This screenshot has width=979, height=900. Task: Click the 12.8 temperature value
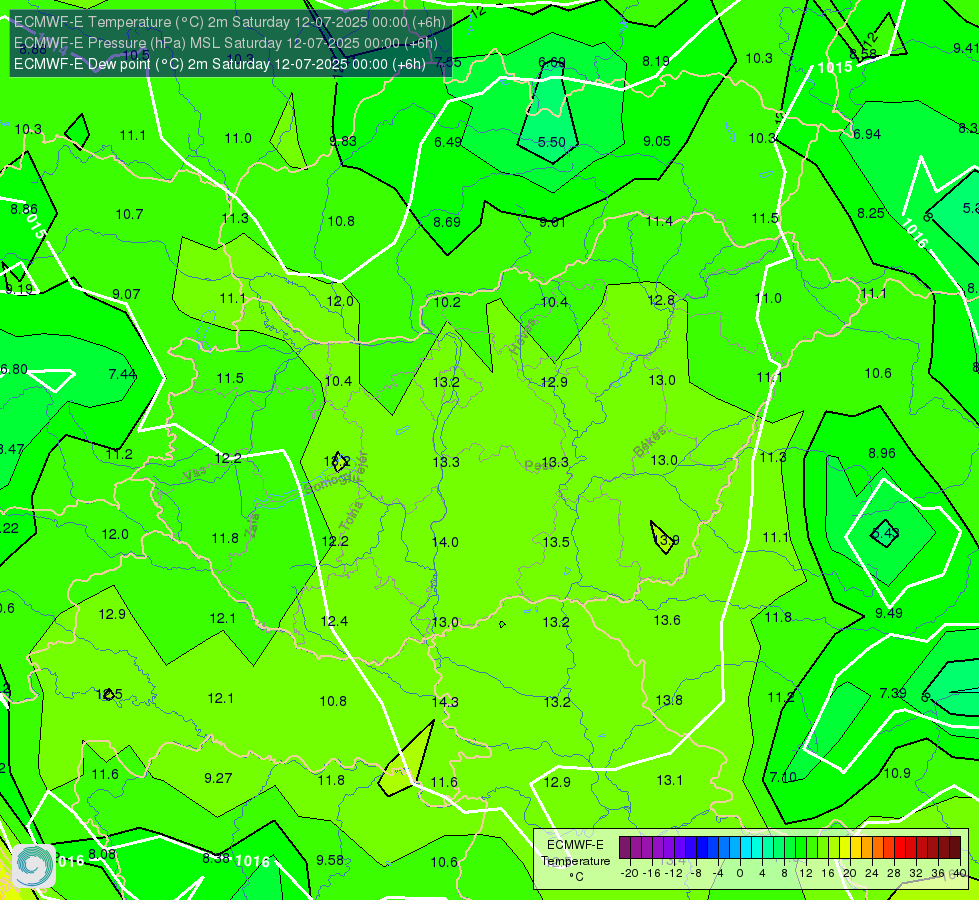coord(661,300)
